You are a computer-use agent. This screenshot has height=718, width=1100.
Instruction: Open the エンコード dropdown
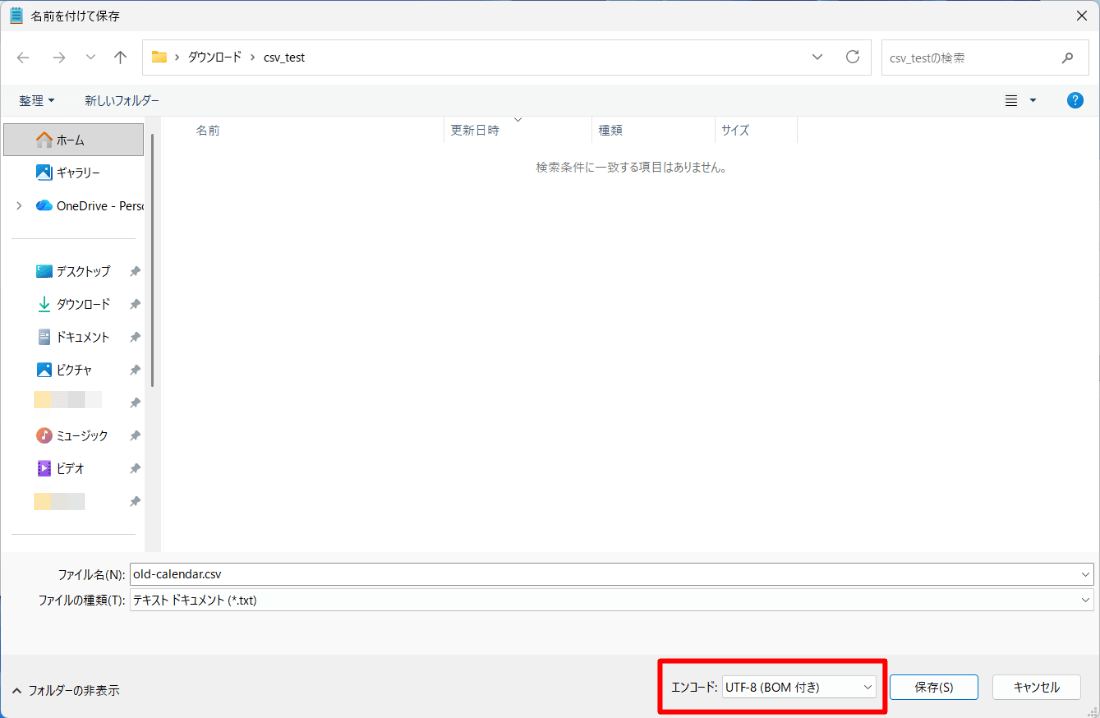tap(798, 687)
